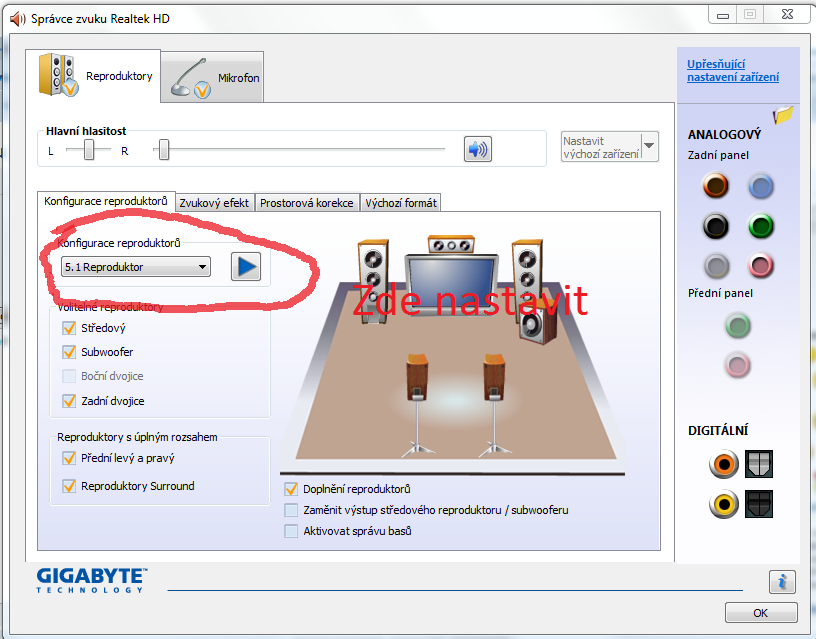
Task: Click the GIGABYTE Technology logo
Action: pos(92,581)
